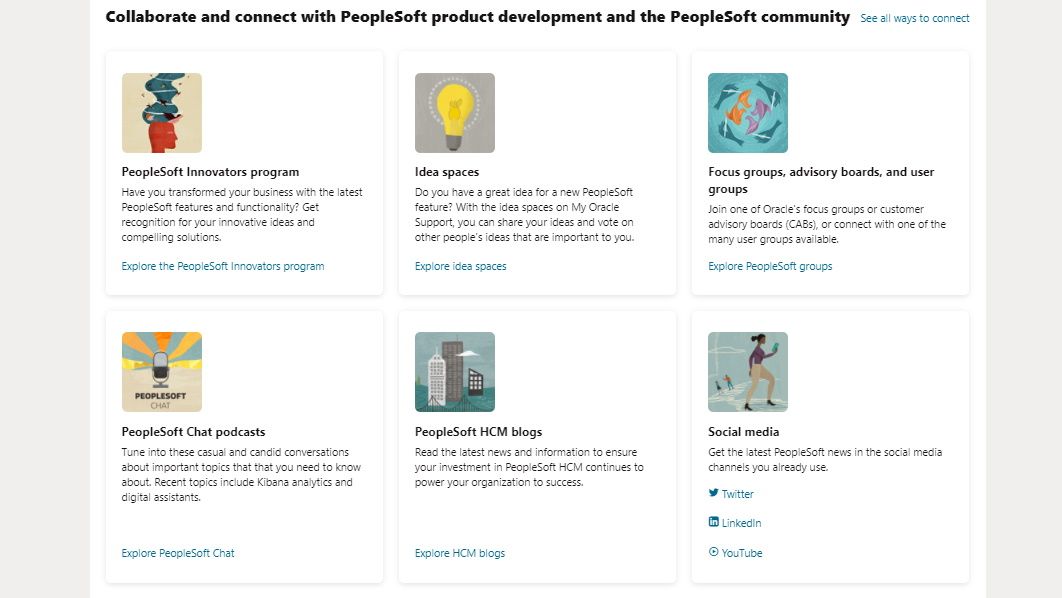Open the Explore HCM blogs link
The image size is (1062, 598).
[460, 553]
